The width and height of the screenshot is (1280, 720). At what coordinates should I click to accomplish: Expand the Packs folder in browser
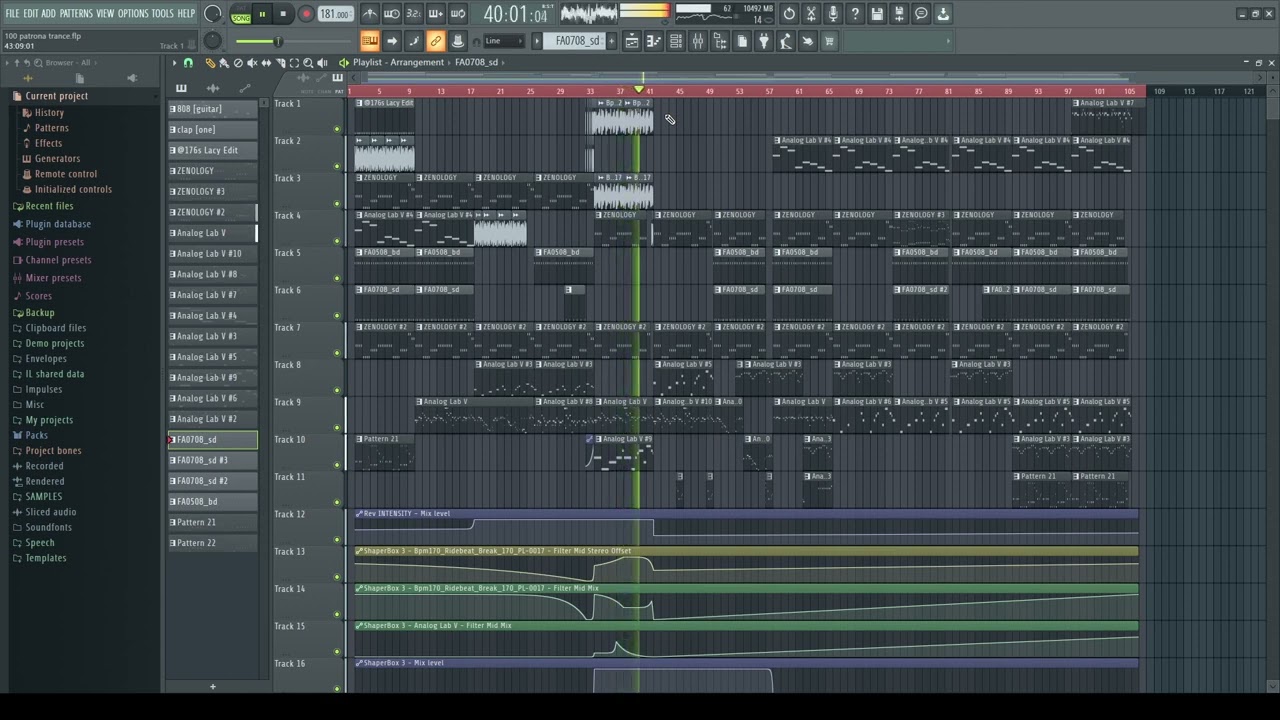coord(36,435)
